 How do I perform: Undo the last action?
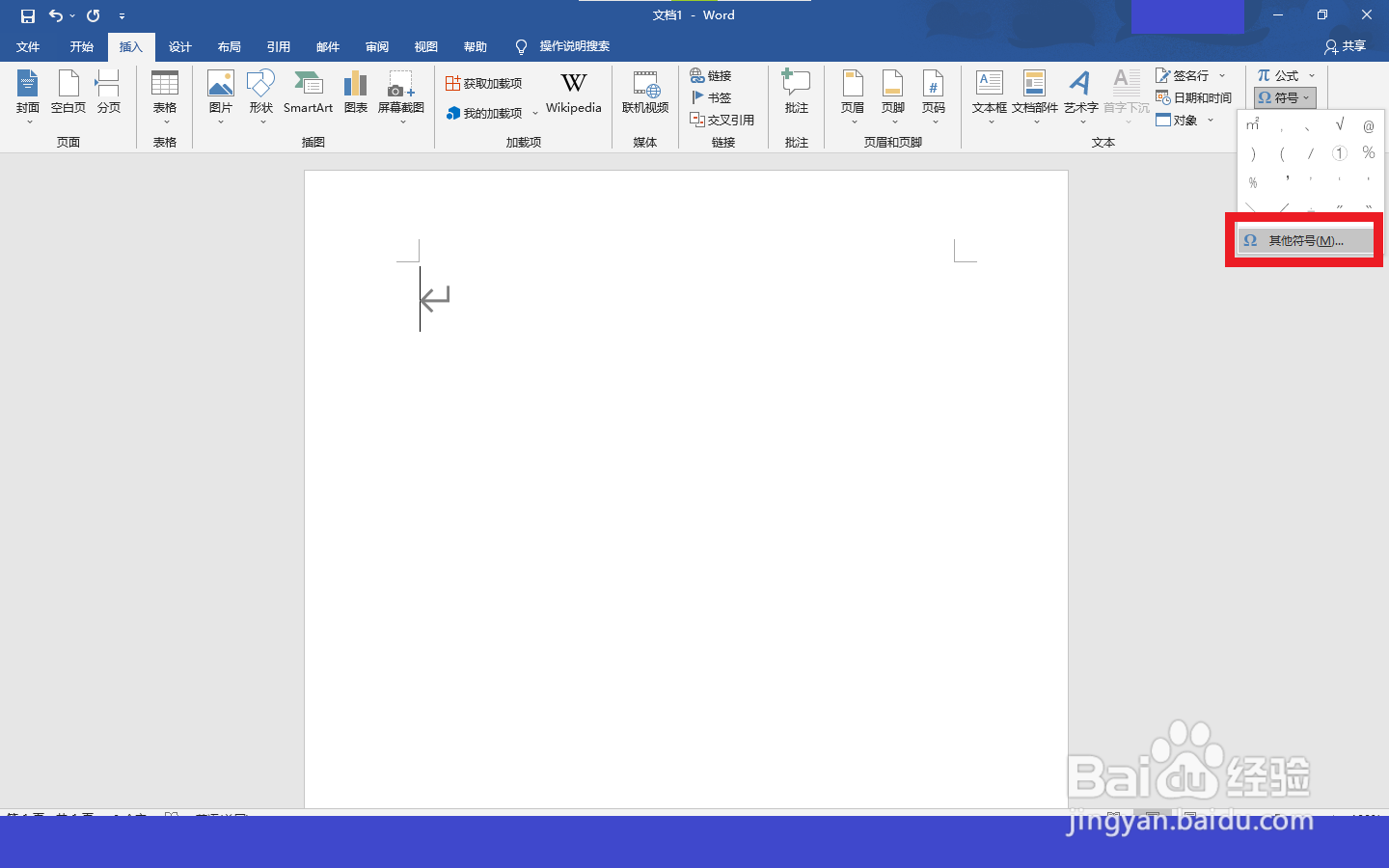pyautogui.click(x=56, y=15)
